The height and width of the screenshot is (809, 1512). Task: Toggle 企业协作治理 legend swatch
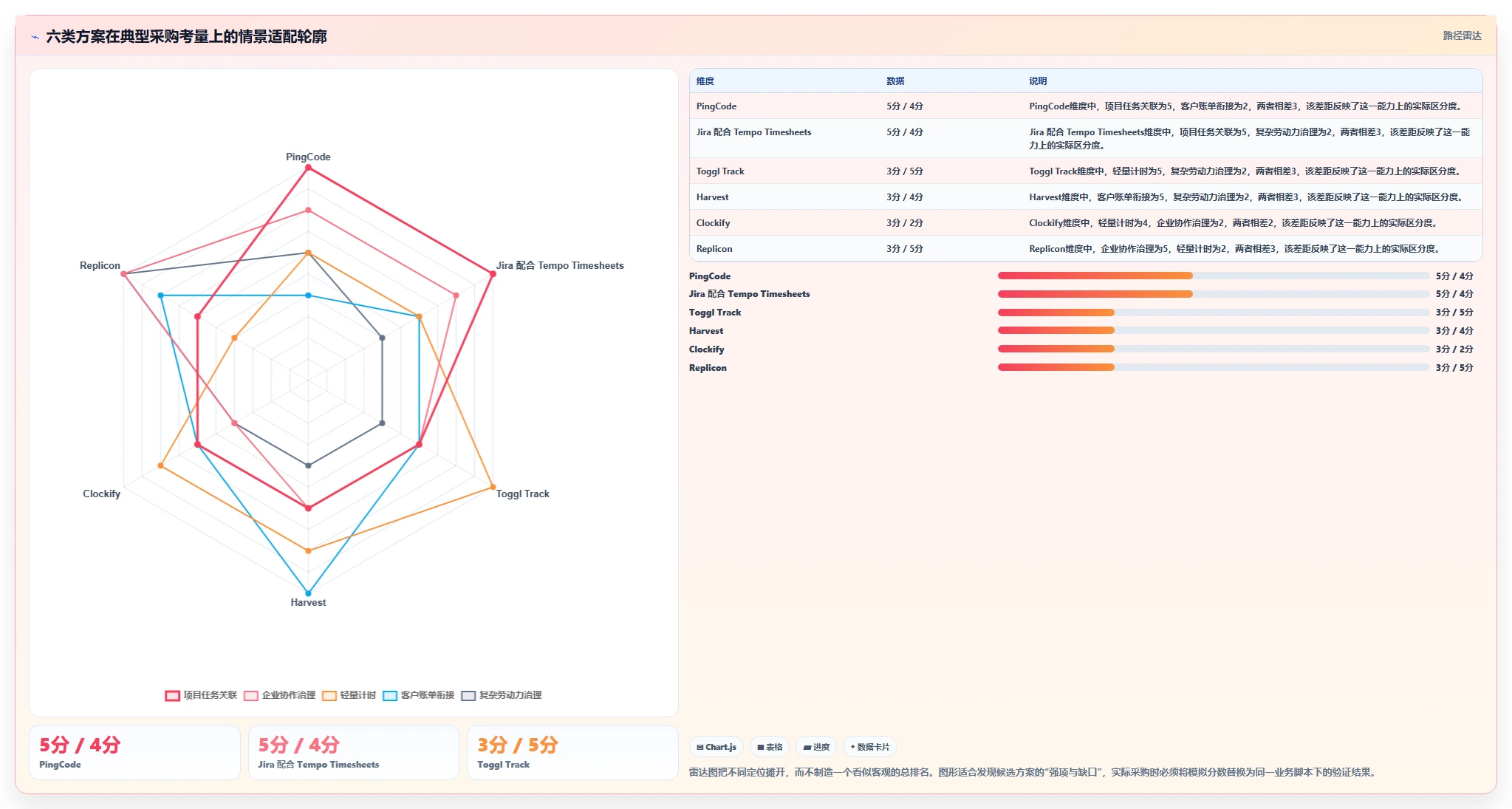(250, 695)
